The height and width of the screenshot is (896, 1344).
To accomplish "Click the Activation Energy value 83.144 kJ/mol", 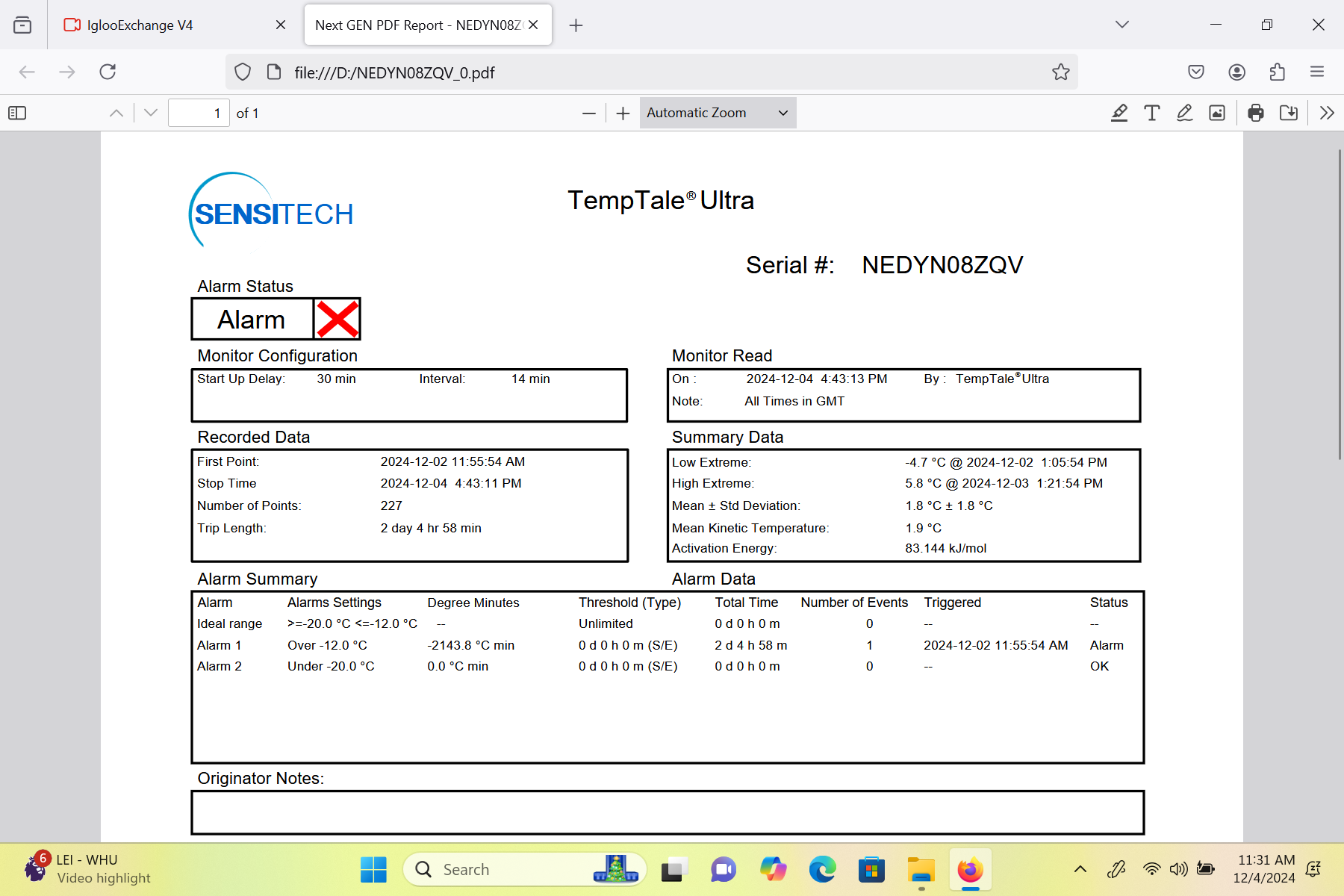I will tap(945, 548).
